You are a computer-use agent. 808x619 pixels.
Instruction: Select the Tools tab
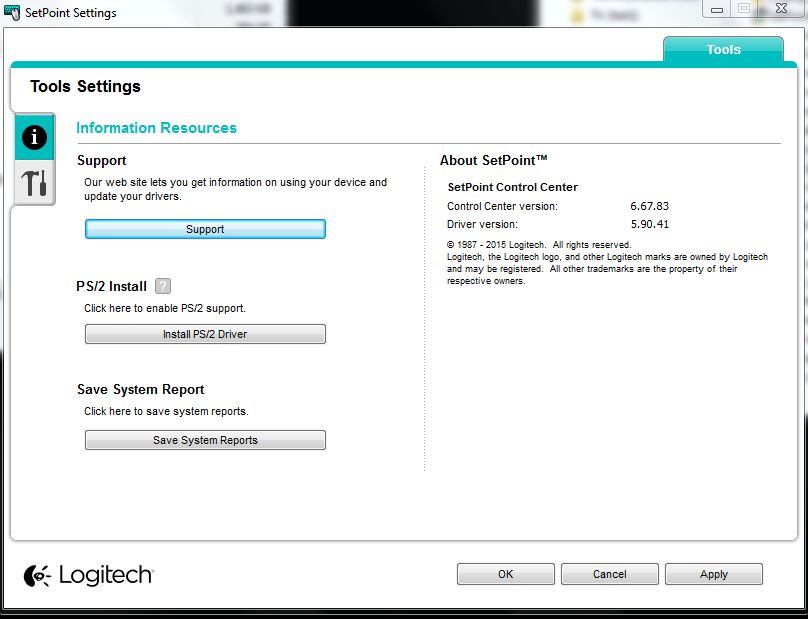point(723,49)
